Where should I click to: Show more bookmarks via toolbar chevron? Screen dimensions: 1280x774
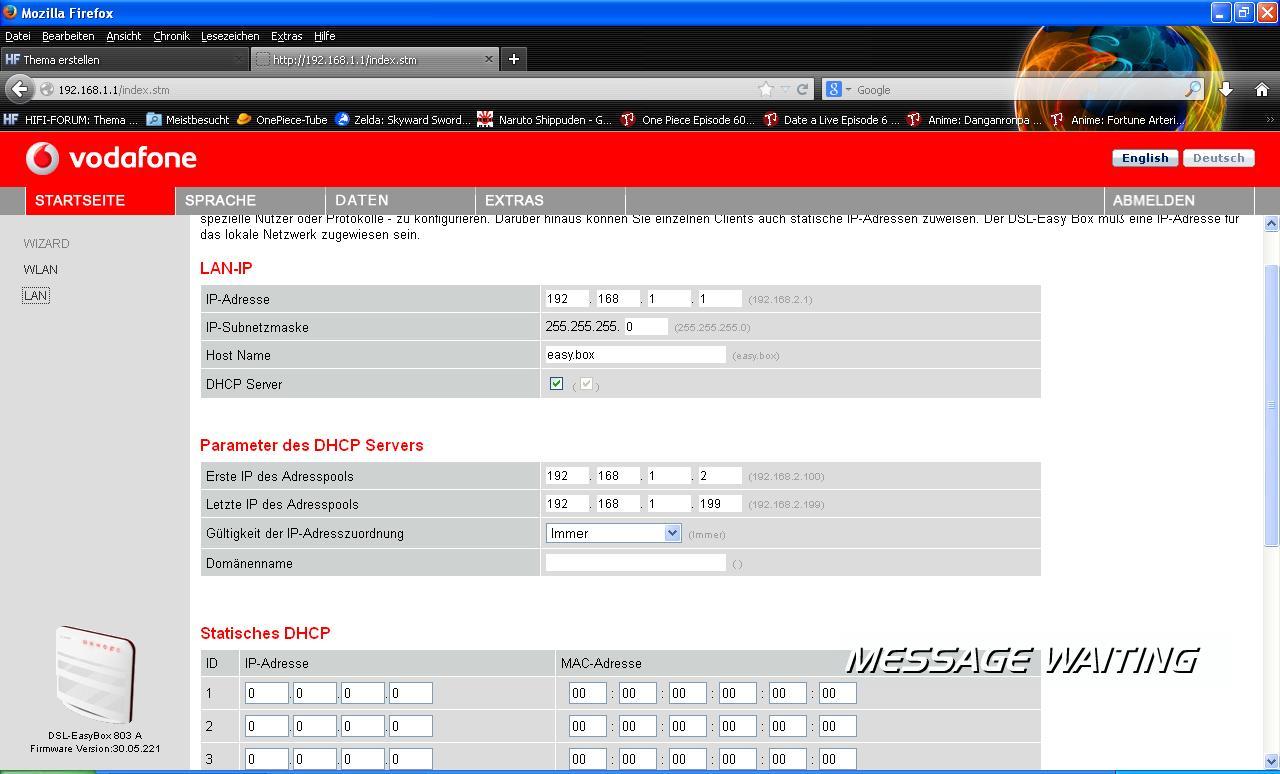point(1270,120)
